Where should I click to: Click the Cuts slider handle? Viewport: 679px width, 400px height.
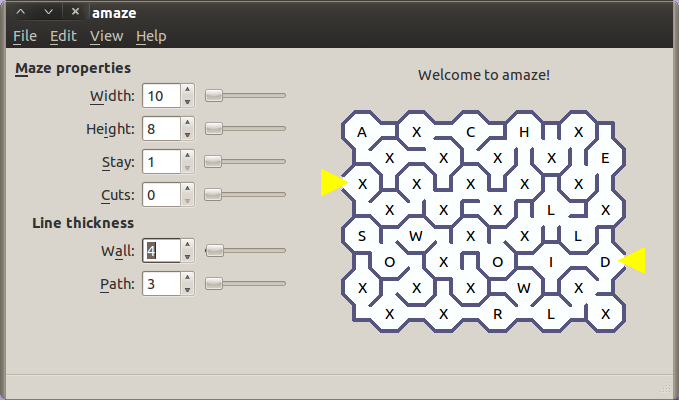pos(213,194)
